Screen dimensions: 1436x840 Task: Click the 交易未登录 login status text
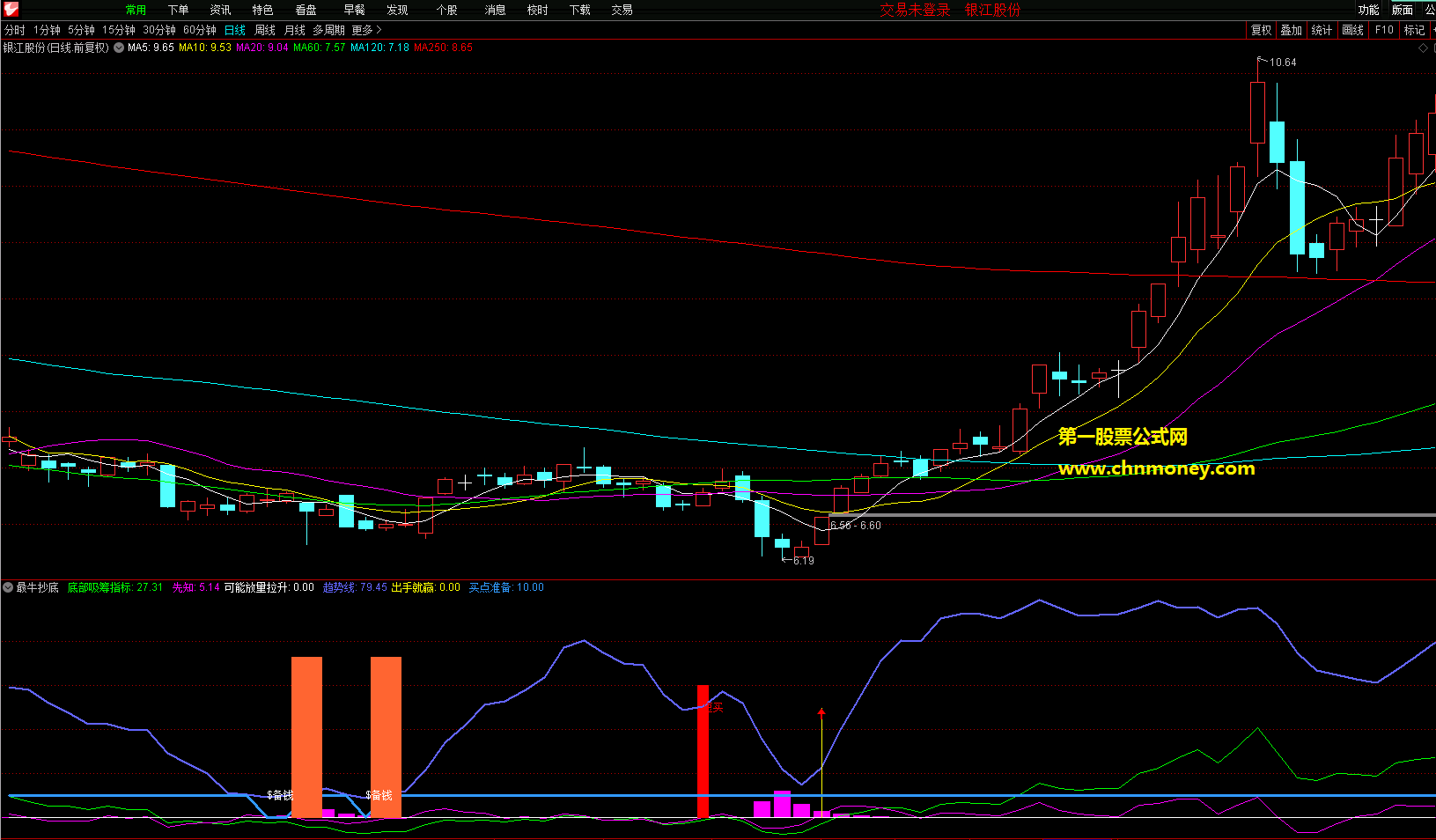pyautogui.click(x=915, y=10)
